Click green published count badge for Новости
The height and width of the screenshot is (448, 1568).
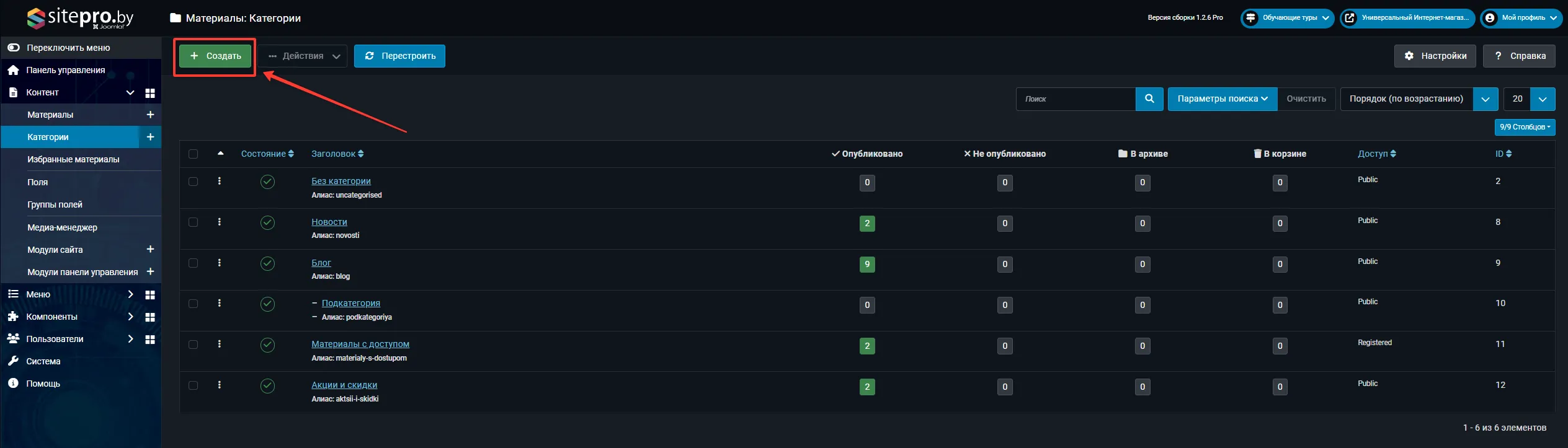[866, 224]
